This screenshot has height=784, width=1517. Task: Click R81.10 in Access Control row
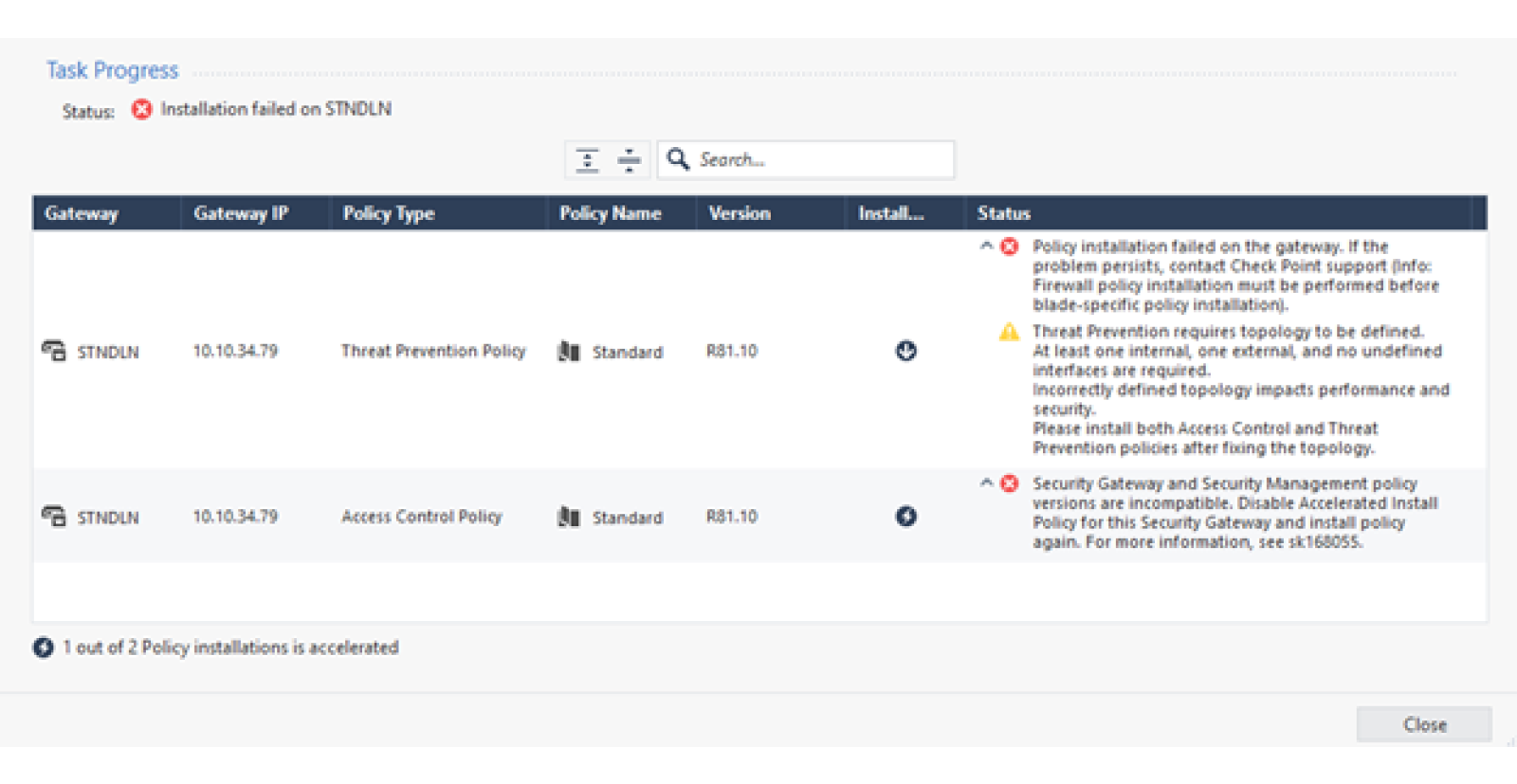coord(732,517)
